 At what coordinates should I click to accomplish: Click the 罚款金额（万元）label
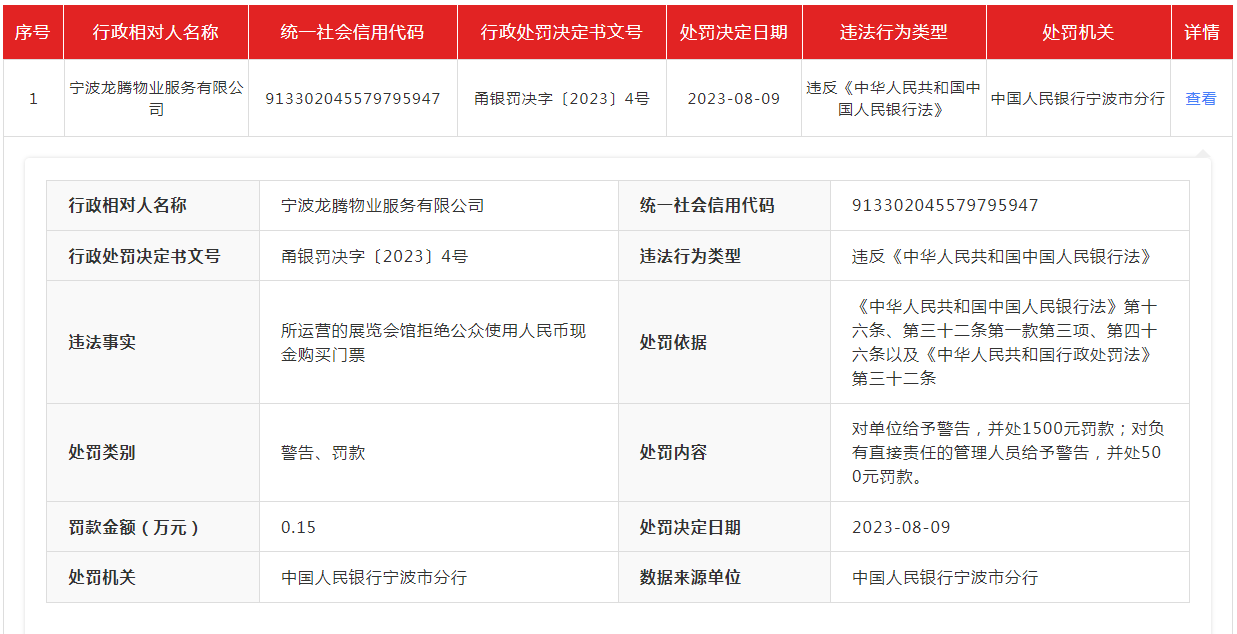point(134,527)
